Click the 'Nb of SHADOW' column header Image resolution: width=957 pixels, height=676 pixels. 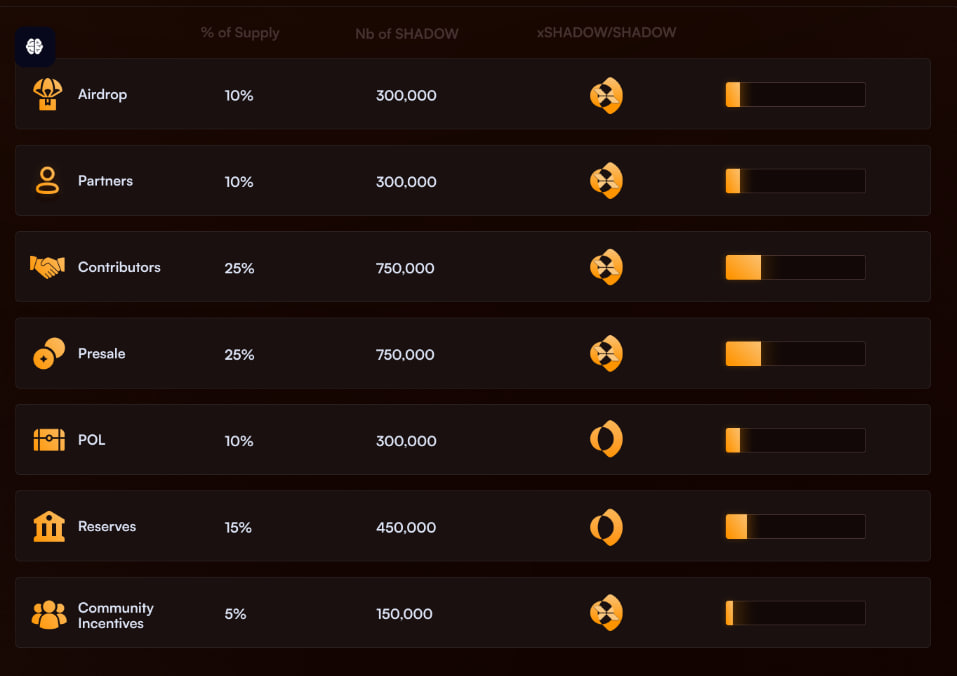pos(407,34)
